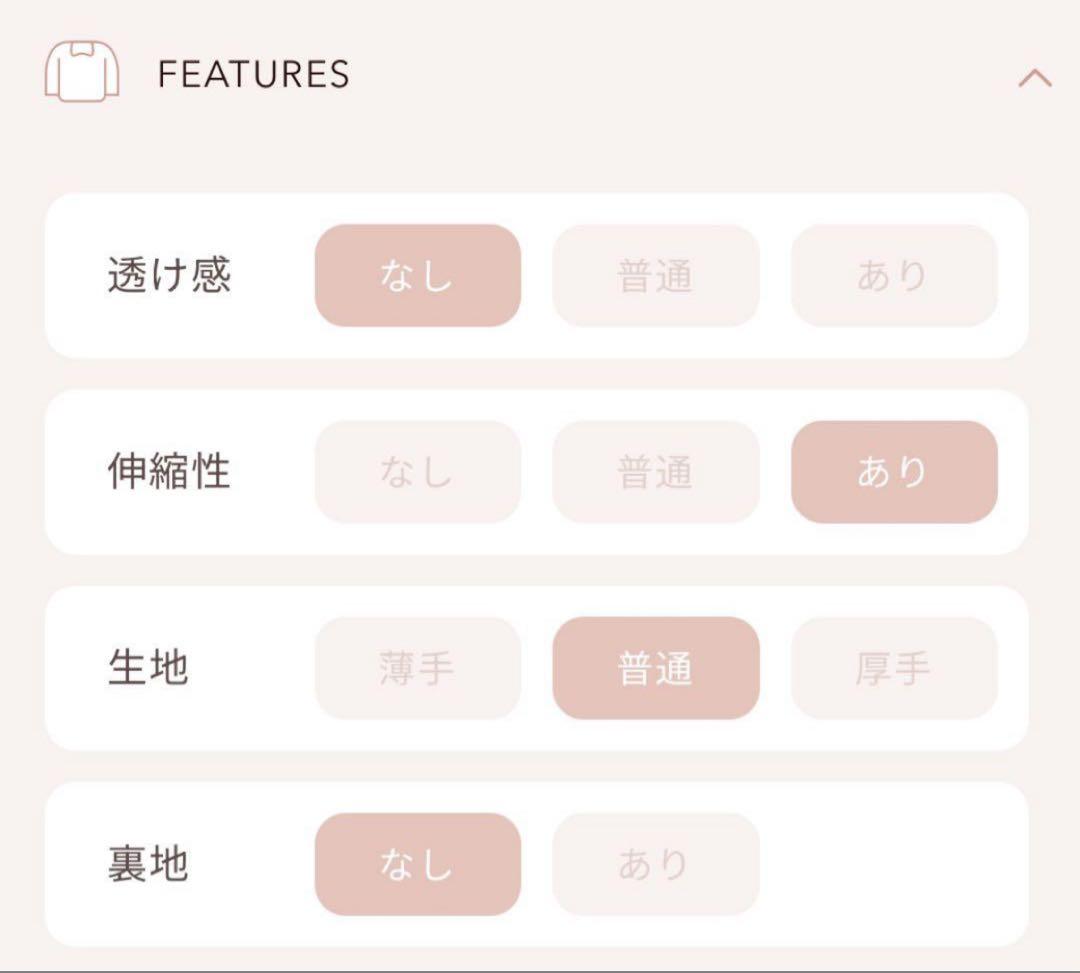
Task: Set 裏地 lining to あり
Action: tap(655, 864)
